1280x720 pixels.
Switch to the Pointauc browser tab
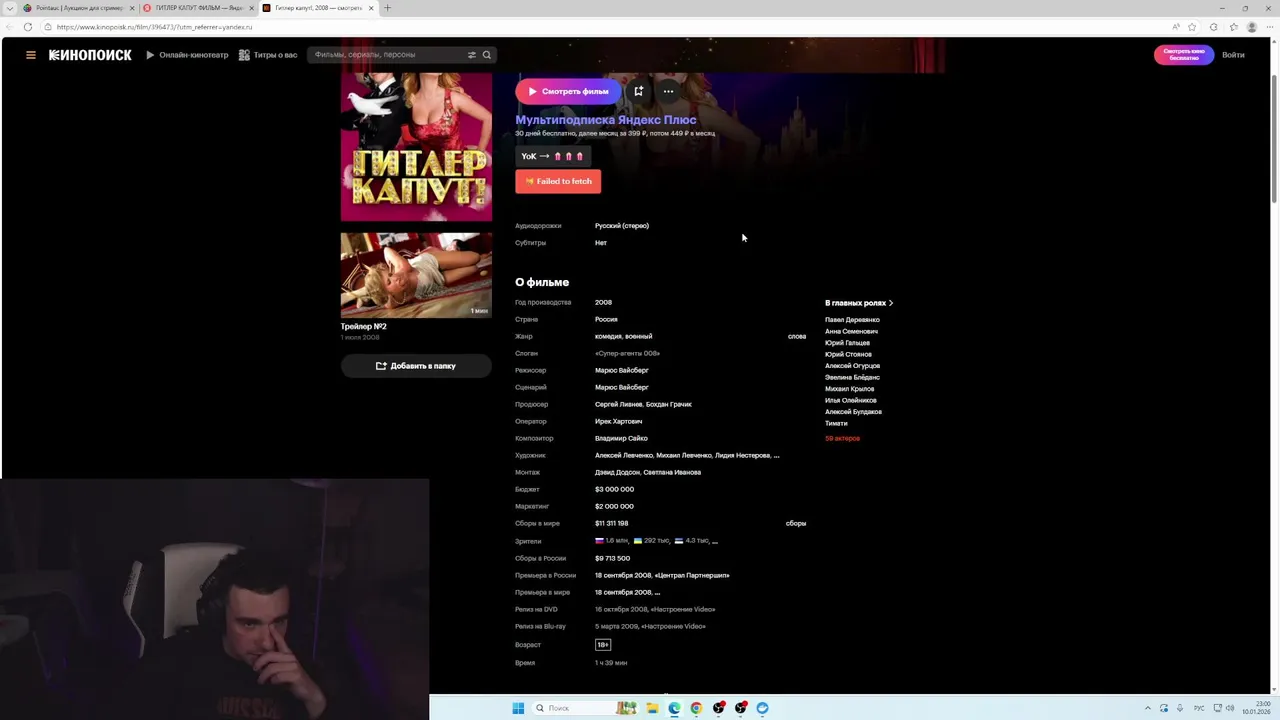[x=78, y=8]
